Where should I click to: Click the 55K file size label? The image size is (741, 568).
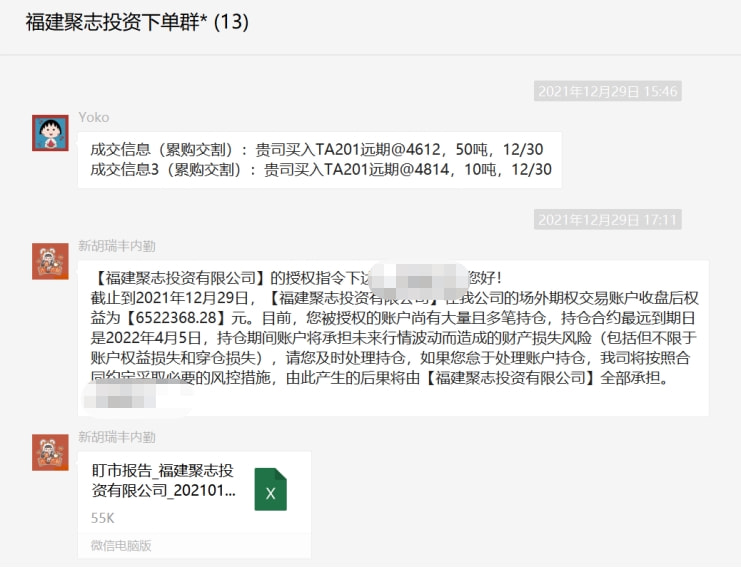click(102, 518)
